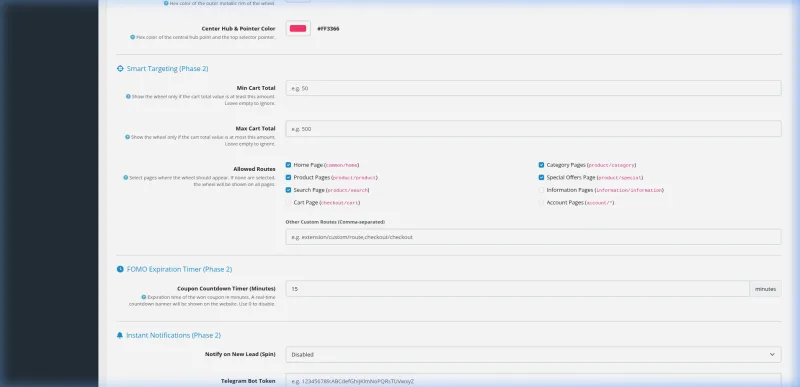Uncheck the Home Page route checkbox

pos(288,165)
